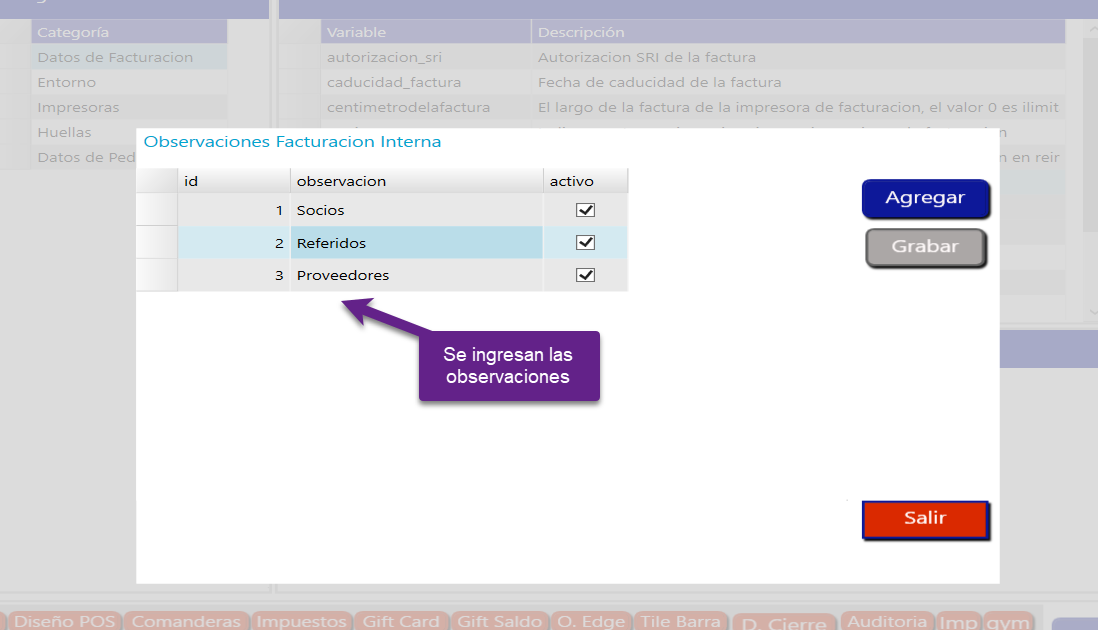
Task: Click the red Salir button
Action: pos(925,519)
